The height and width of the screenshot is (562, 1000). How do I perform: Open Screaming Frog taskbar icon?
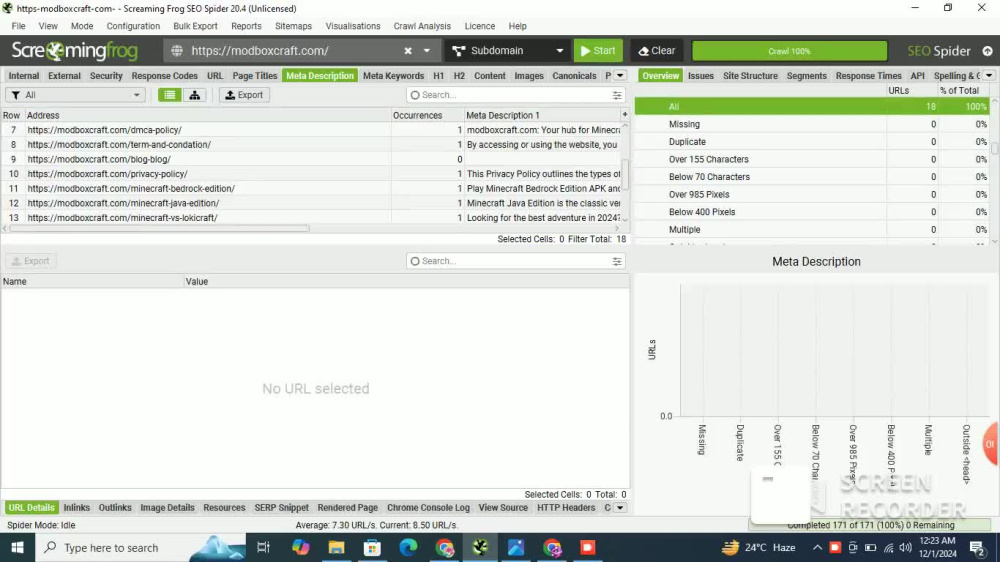(480, 547)
